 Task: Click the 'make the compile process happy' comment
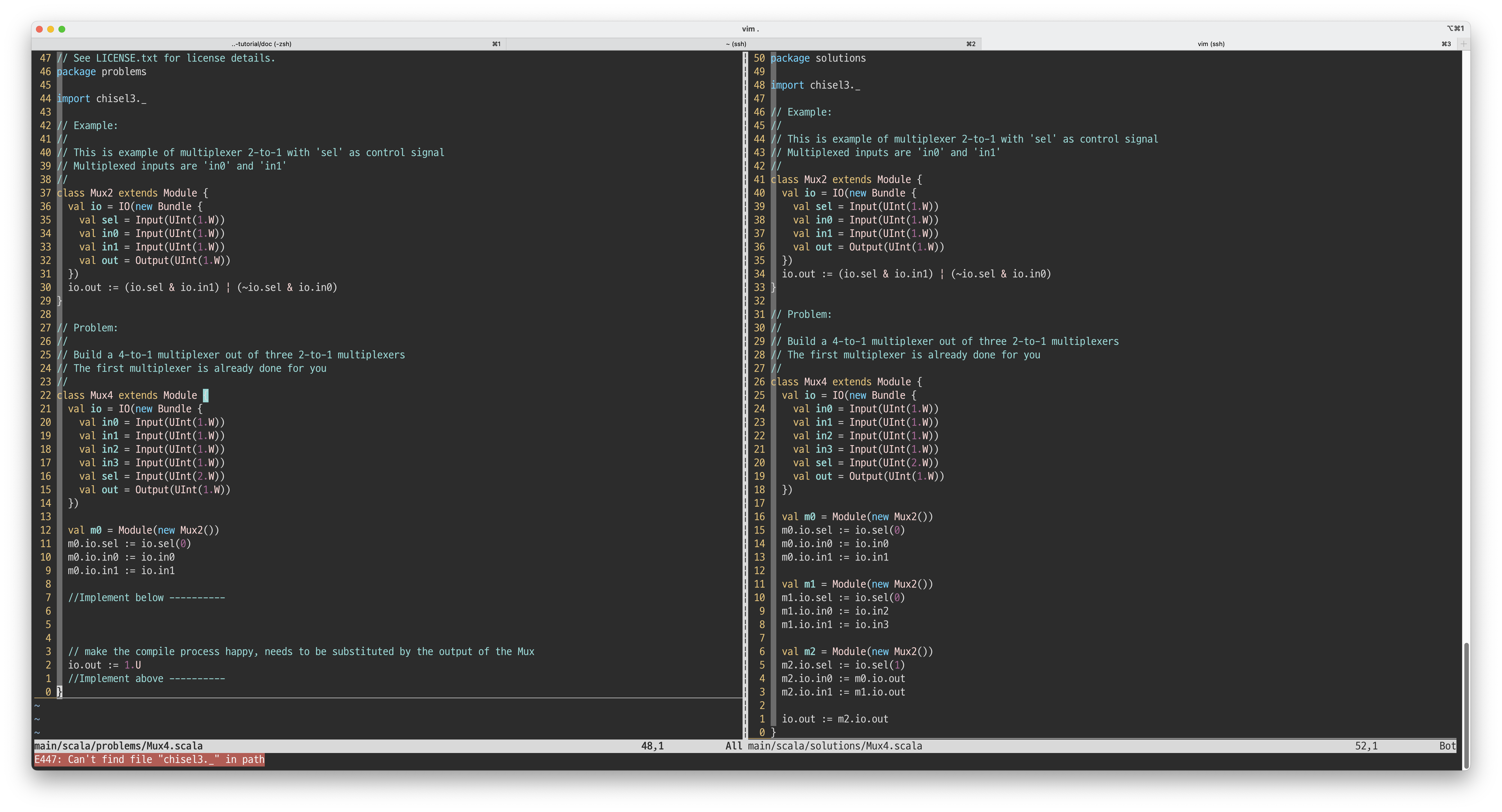[301, 652]
